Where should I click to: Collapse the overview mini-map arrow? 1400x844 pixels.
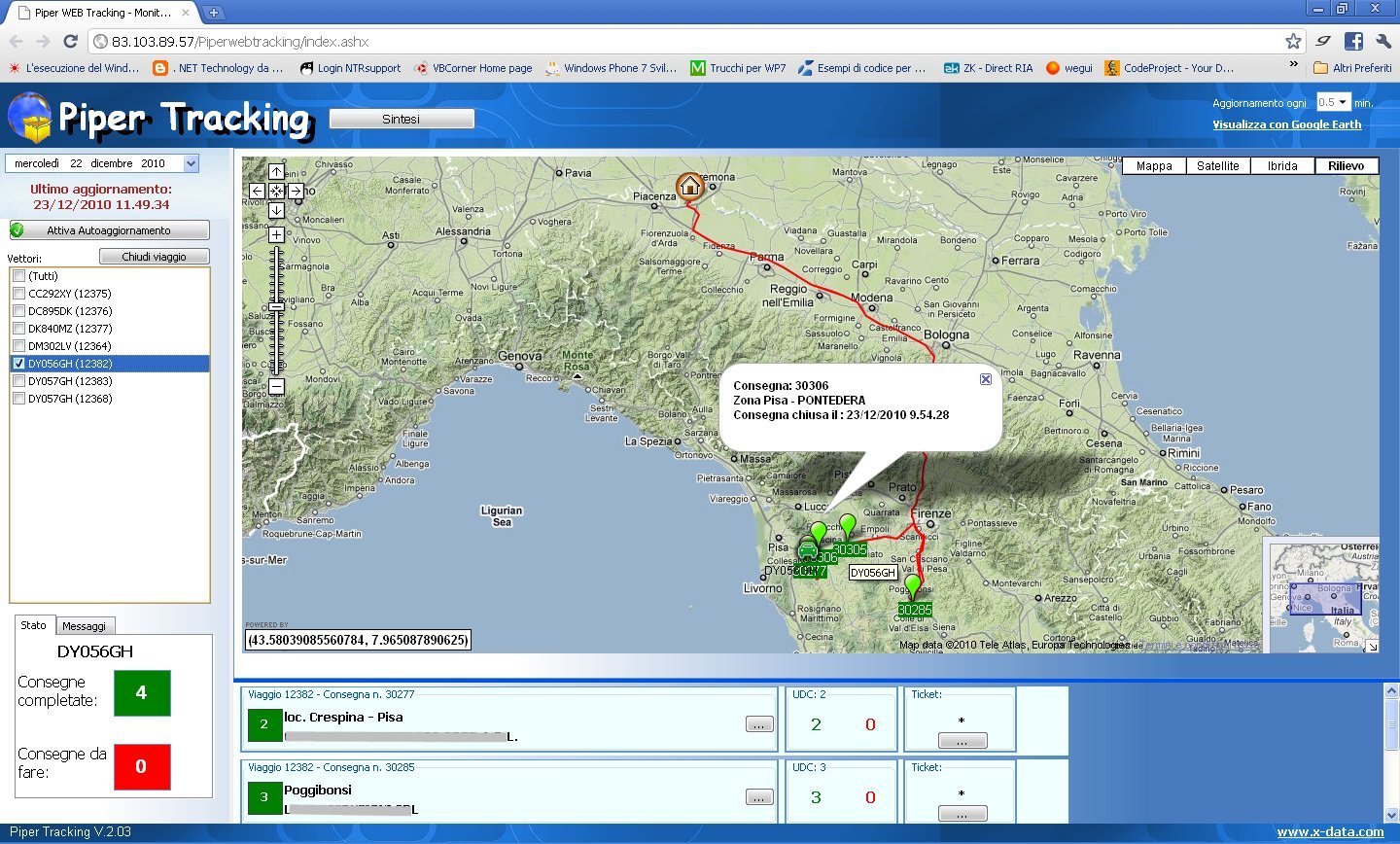pyautogui.click(x=1372, y=646)
